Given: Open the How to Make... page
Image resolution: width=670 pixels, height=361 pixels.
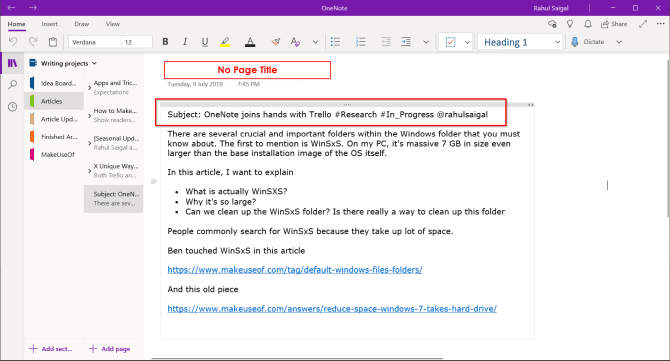Looking at the screenshot, I should [x=116, y=115].
